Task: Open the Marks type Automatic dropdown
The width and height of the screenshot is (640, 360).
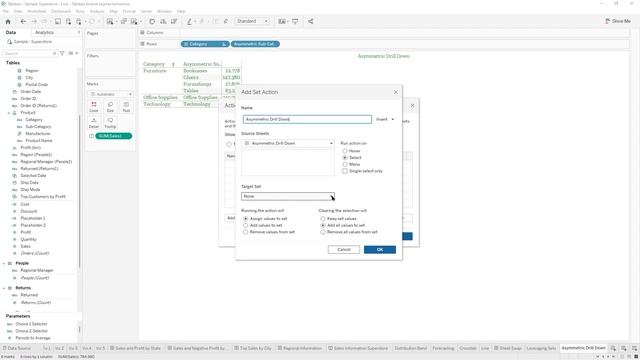Action: point(110,94)
